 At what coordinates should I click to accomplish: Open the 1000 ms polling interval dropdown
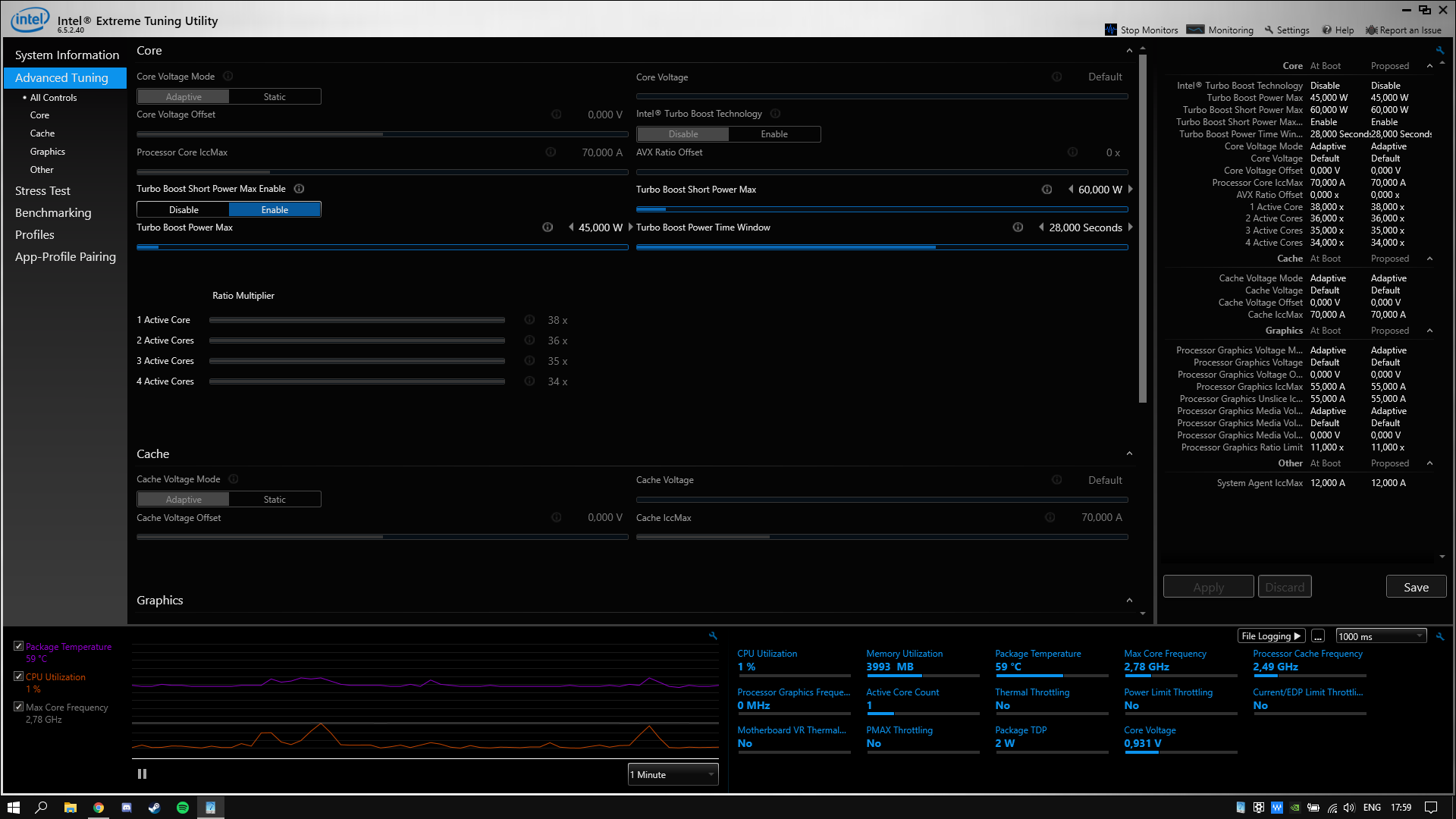pyautogui.click(x=1380, y=636)
